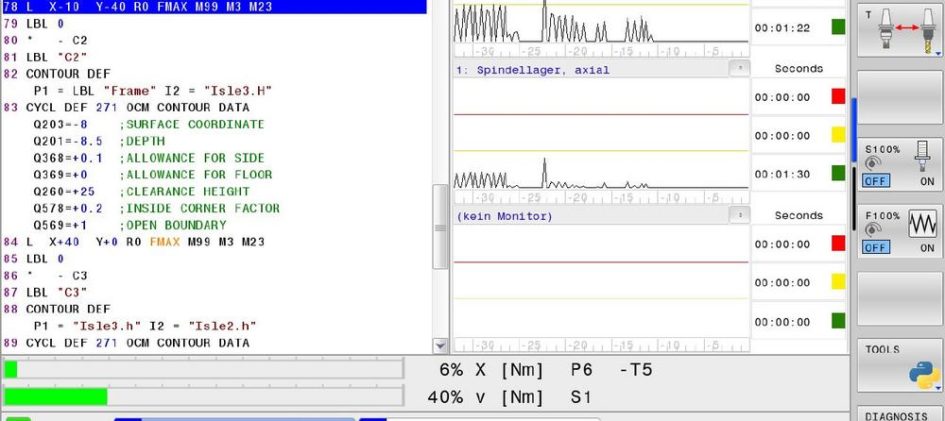The width and height of the screenshot is (945, 421).
Task: Switch S100% spindle override to OFF
Action: [876, 181]
